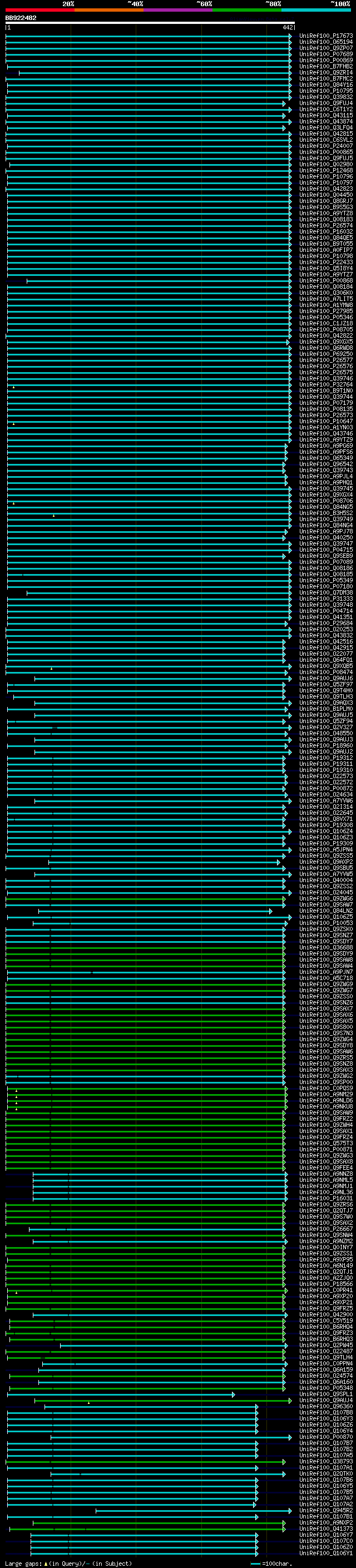
Task: Select hit UniRef100_Q9AUJ4
Action: click(326, 1400)
